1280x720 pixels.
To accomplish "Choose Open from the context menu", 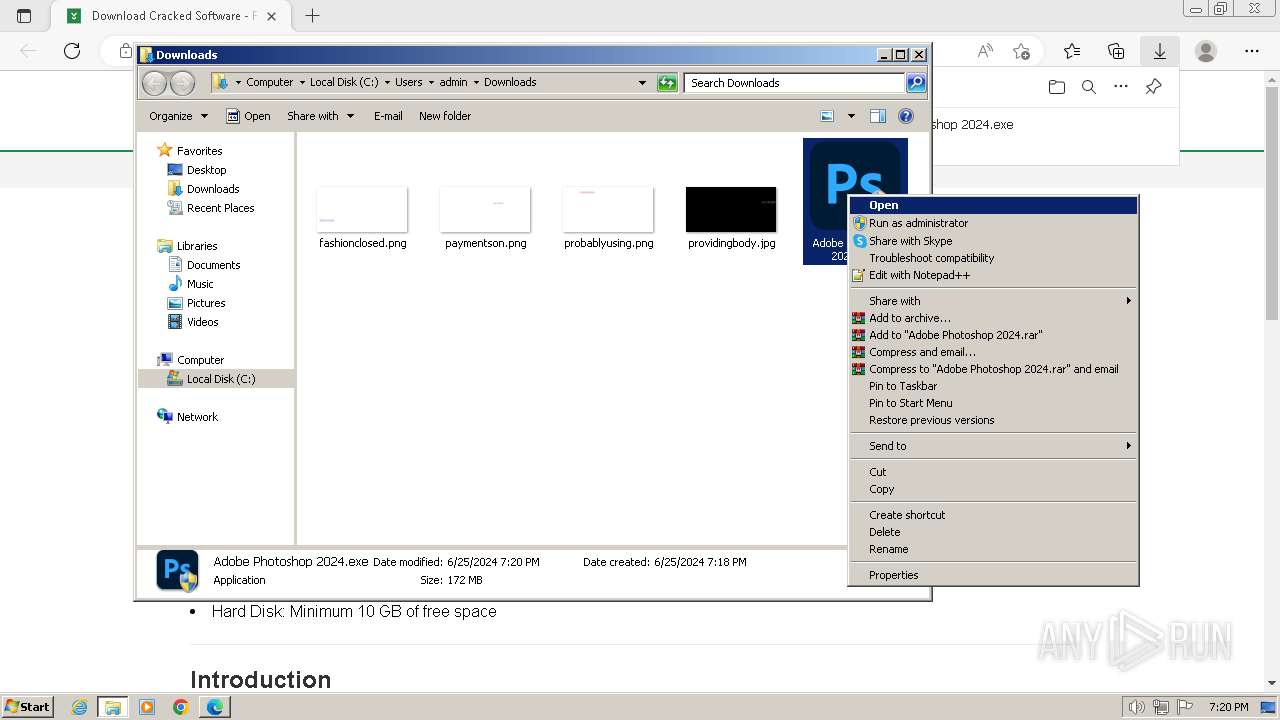I will (x=993, y=205).
